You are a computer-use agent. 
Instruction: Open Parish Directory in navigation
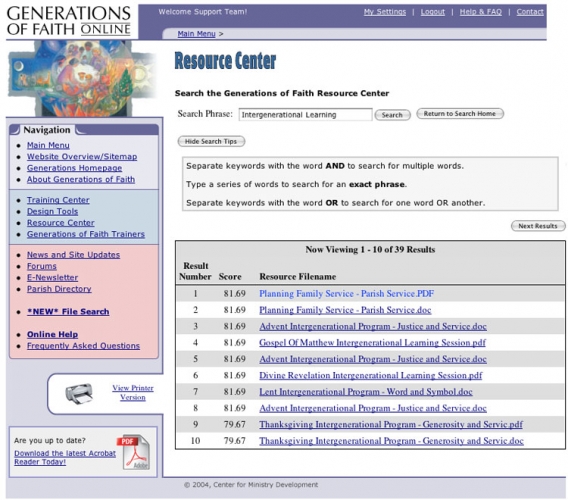[x=59, y=289]
